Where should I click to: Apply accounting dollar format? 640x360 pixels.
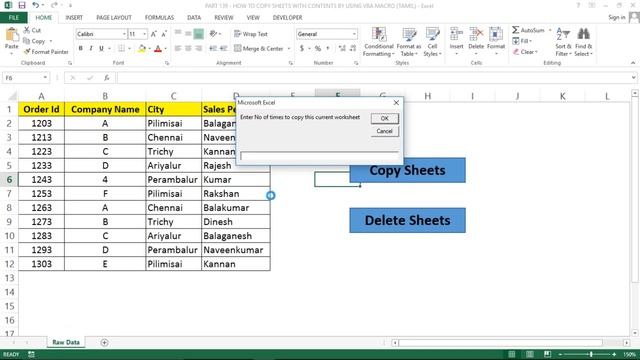302,49
